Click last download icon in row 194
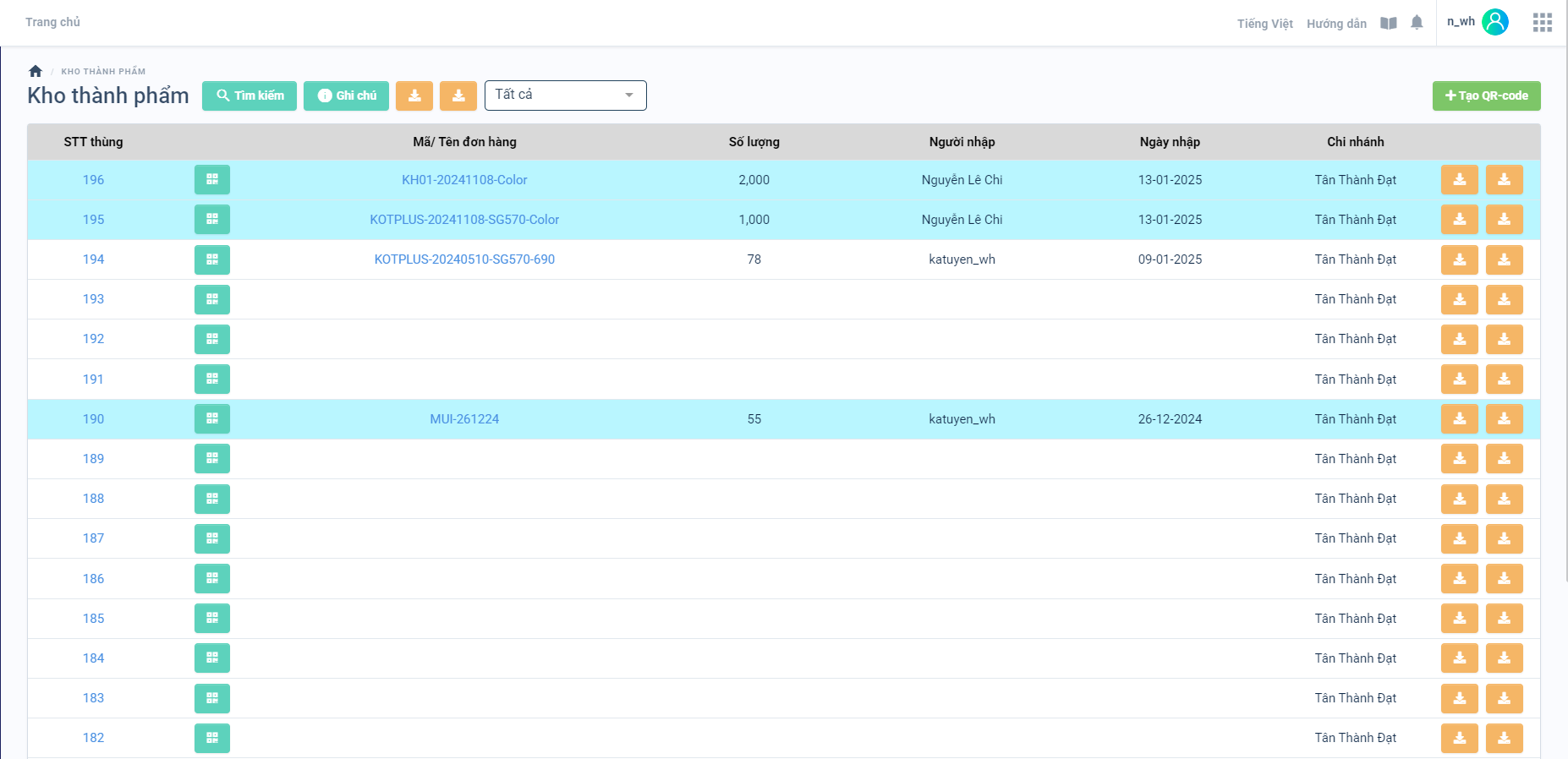This screenshot has width=1568, height=759. pyautogui.click(x=1505, y=259)
